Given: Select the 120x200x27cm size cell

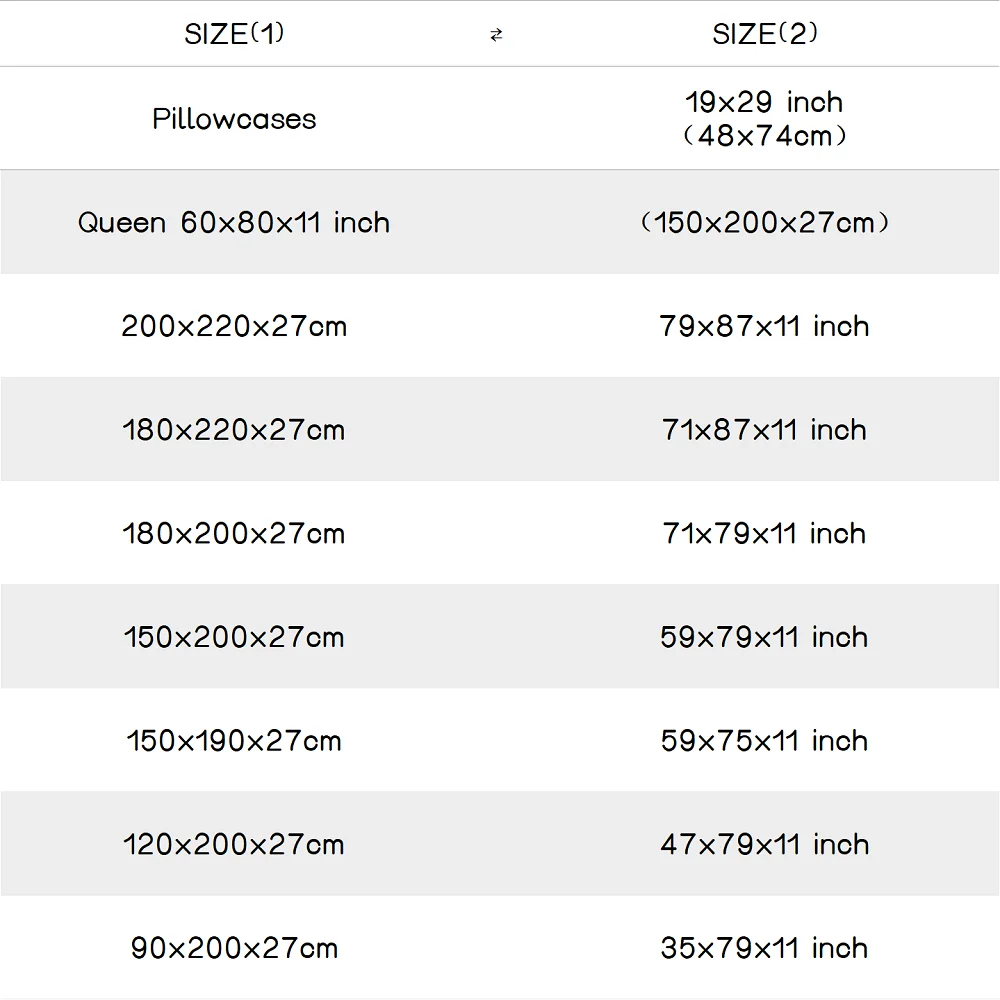Looking at the screenshot, I should coord(234,845).
